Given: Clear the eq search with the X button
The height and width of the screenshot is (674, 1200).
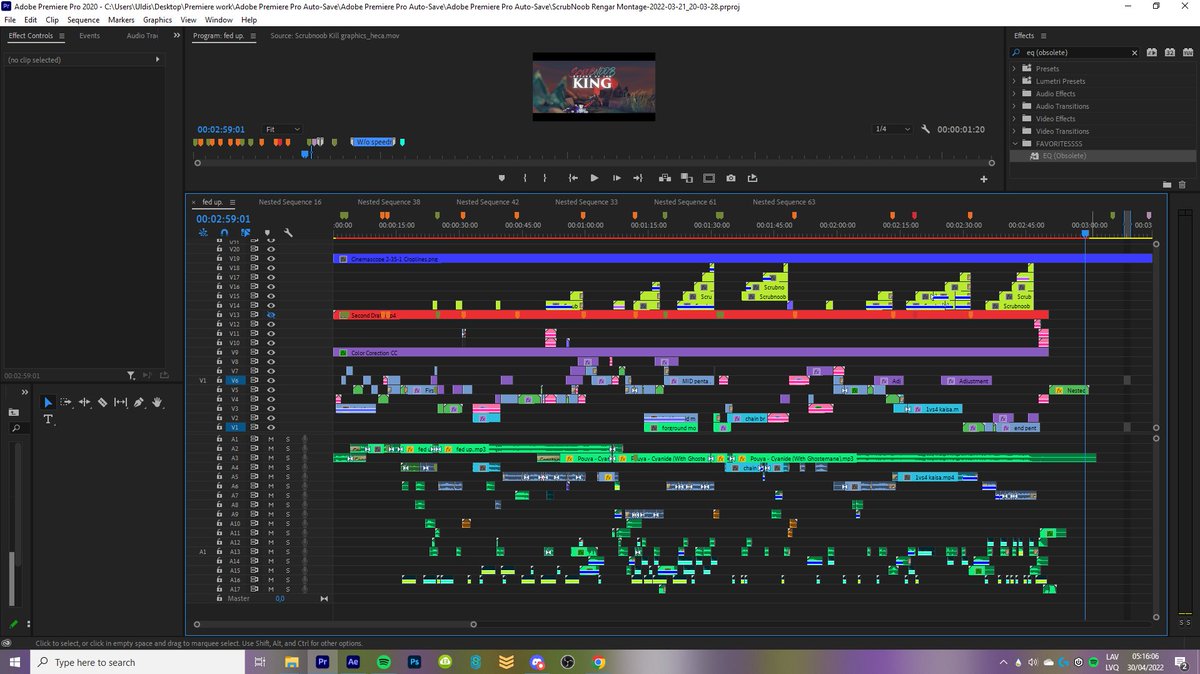Looking at the screenshot, I should coord(1134,52).
